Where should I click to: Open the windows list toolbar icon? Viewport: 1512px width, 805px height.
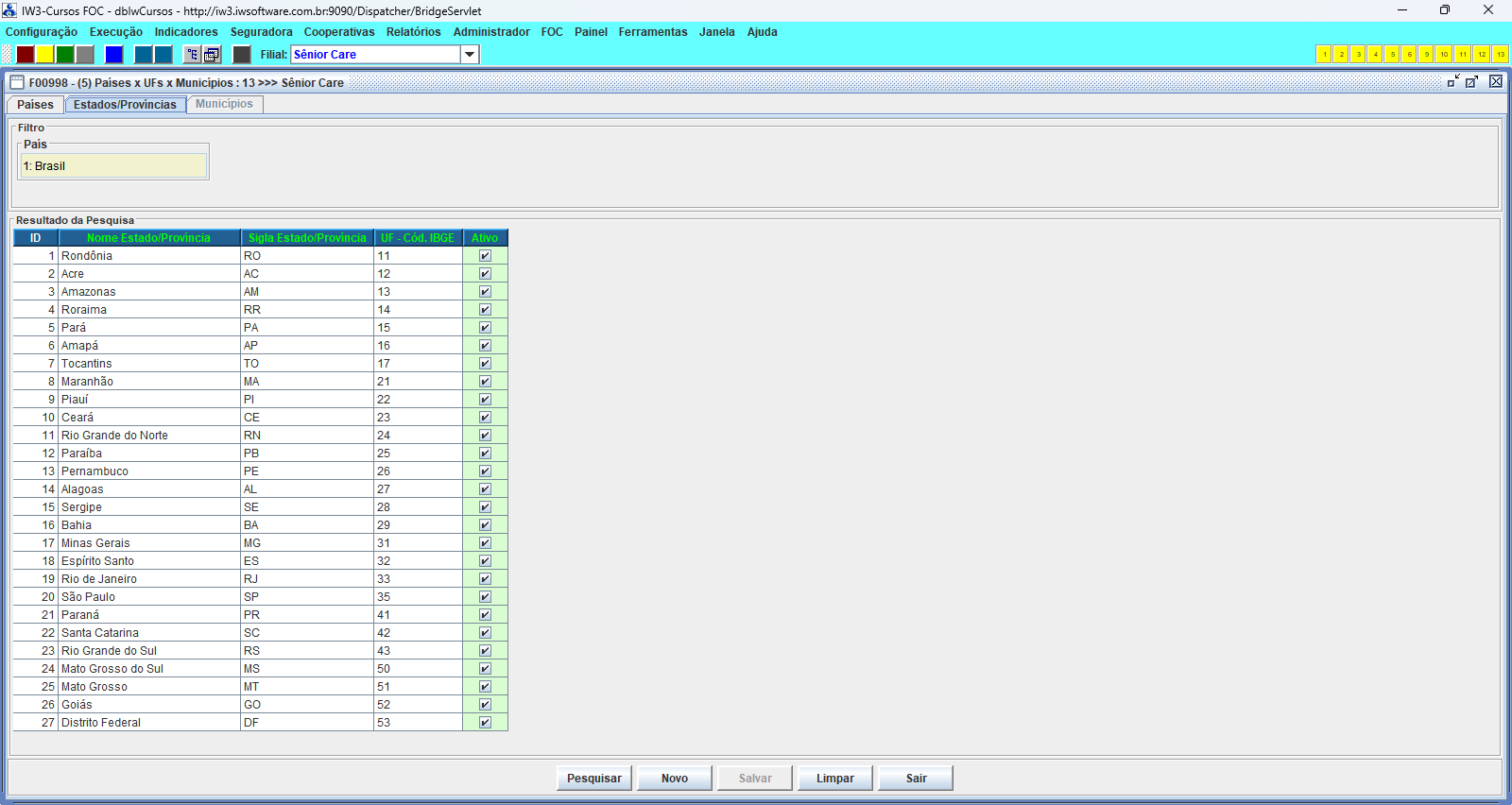tap(213, 55)
